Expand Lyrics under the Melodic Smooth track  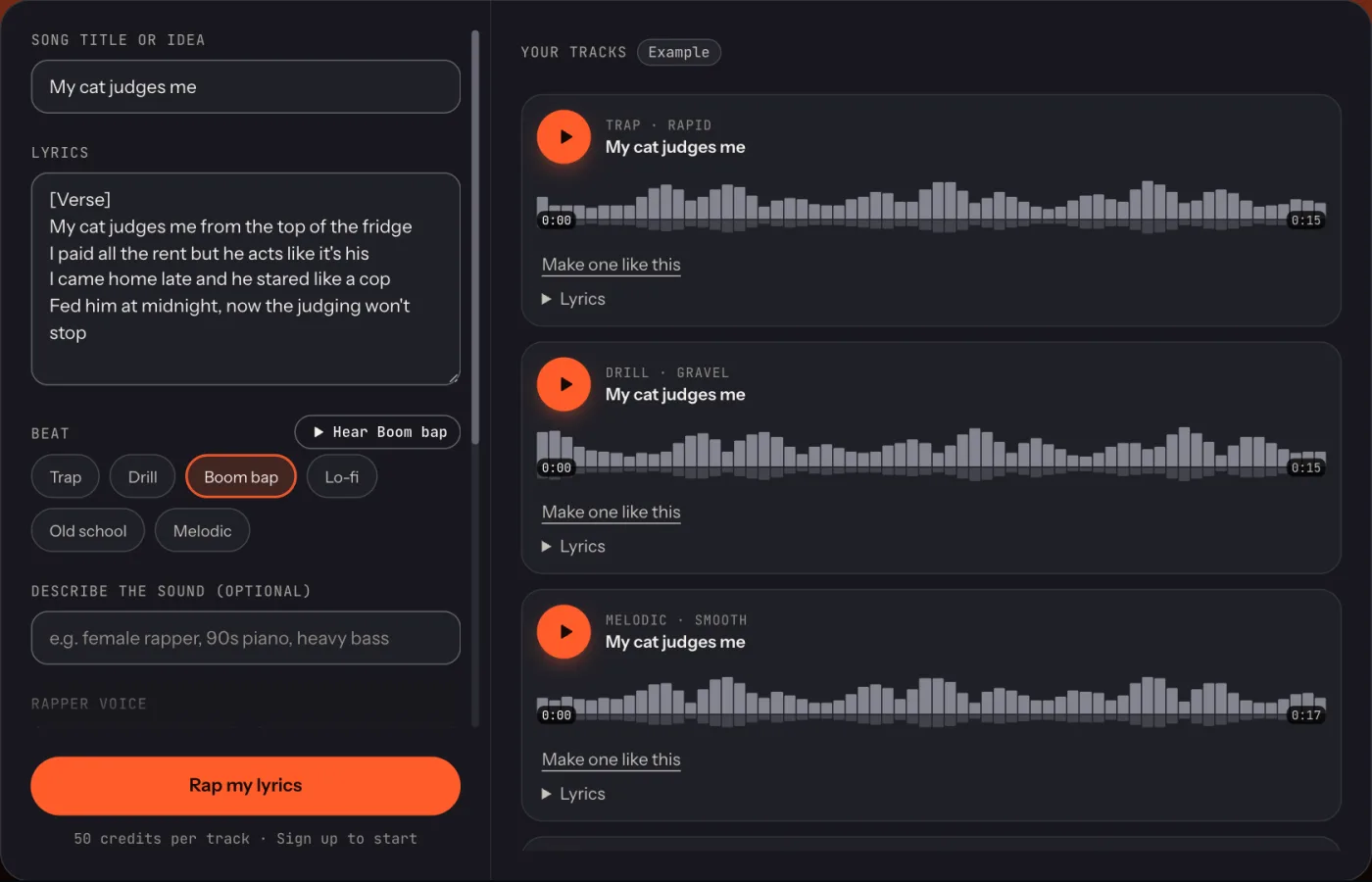pos(573,794)
